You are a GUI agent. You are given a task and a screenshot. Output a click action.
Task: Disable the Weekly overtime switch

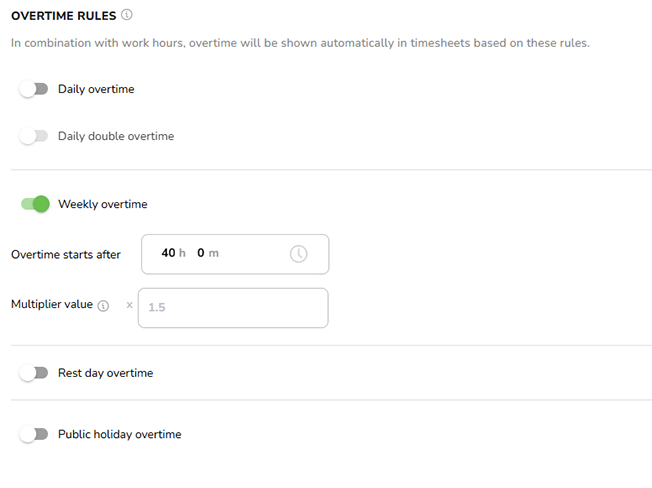point(35,204)
